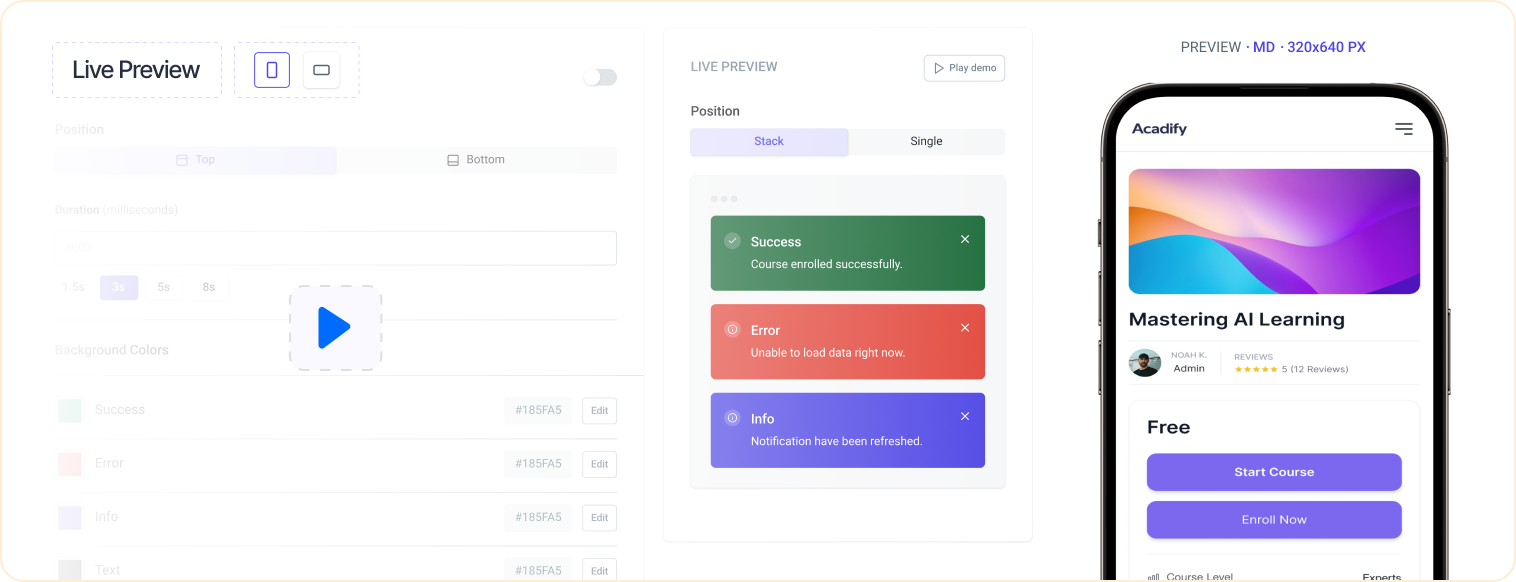The height and width of the screenshot is (582, 1516).
Task: Click the Play demo button
Action: tap(964, 68)
